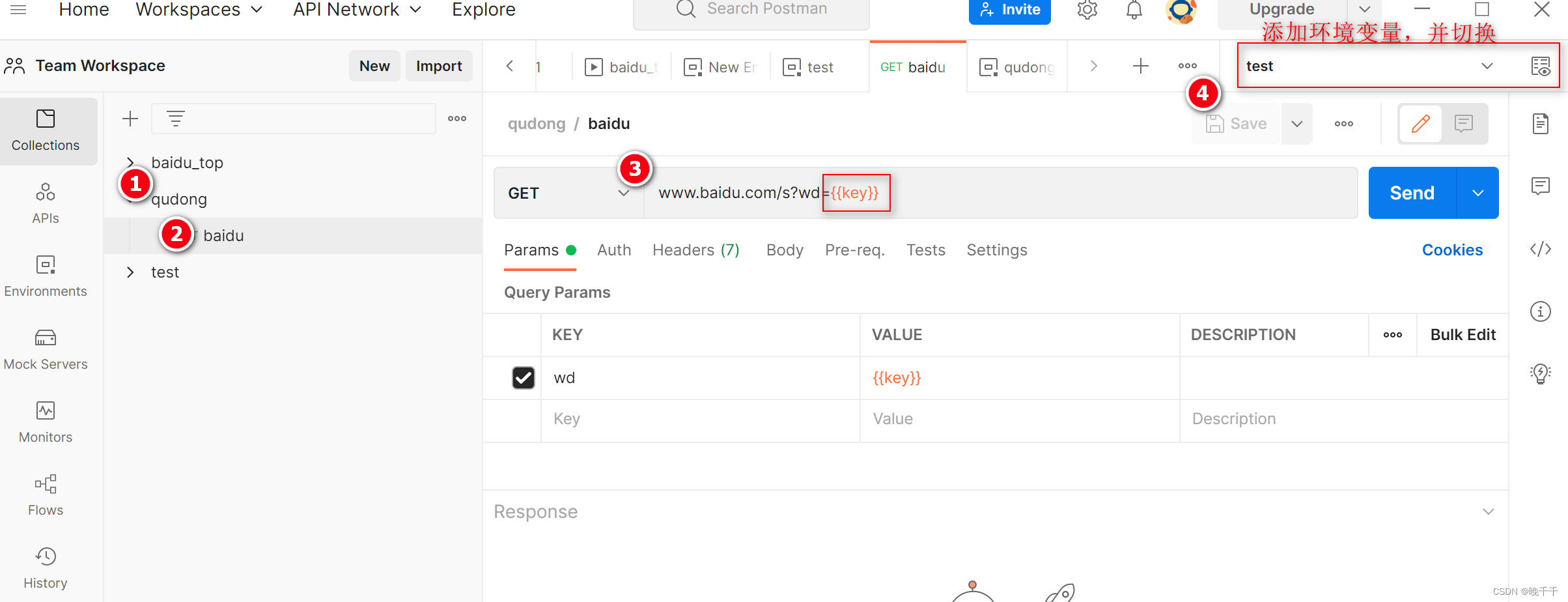This screenshot has height=602, width=1568.
Task: Open the environment quick look icon
Action: coord(1541,66)
